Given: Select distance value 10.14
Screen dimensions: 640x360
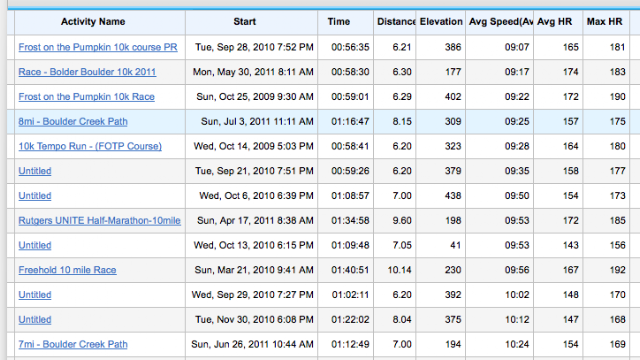Looking at the screenshot, I should coord(399,270).
